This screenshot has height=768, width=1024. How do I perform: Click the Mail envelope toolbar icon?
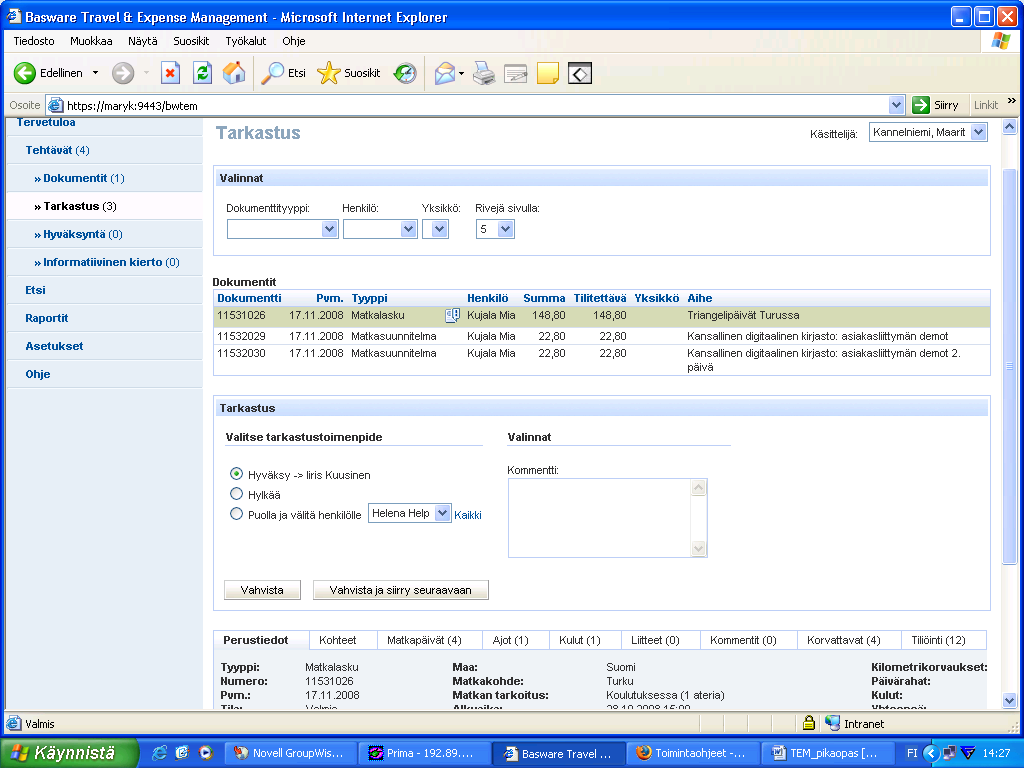[445, 73]
